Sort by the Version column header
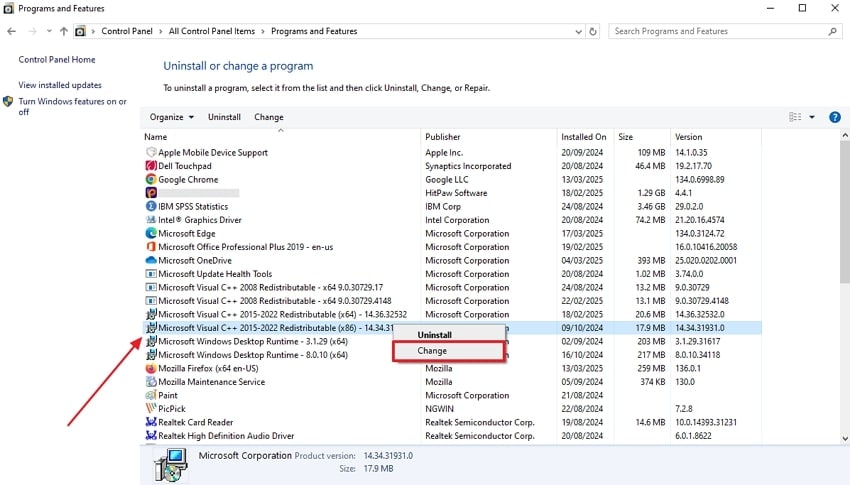 pyautogui.click(x=716, y=137)
